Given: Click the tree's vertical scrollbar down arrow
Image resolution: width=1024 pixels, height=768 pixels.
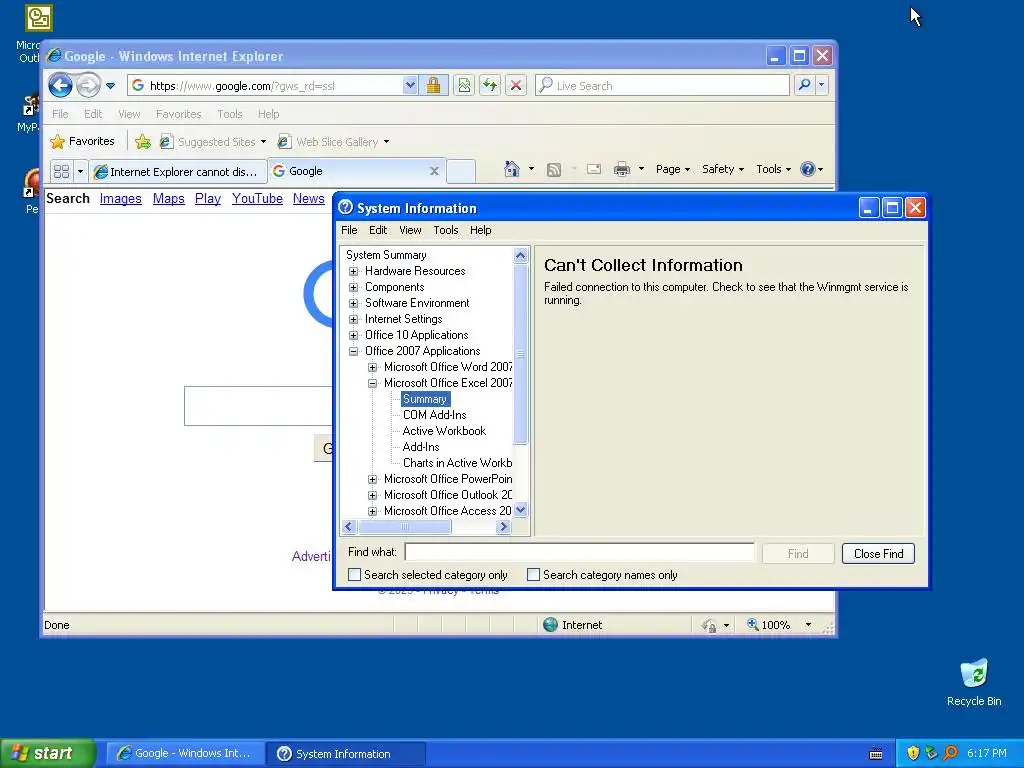Looking at the screenshot, I should (520, 510).
